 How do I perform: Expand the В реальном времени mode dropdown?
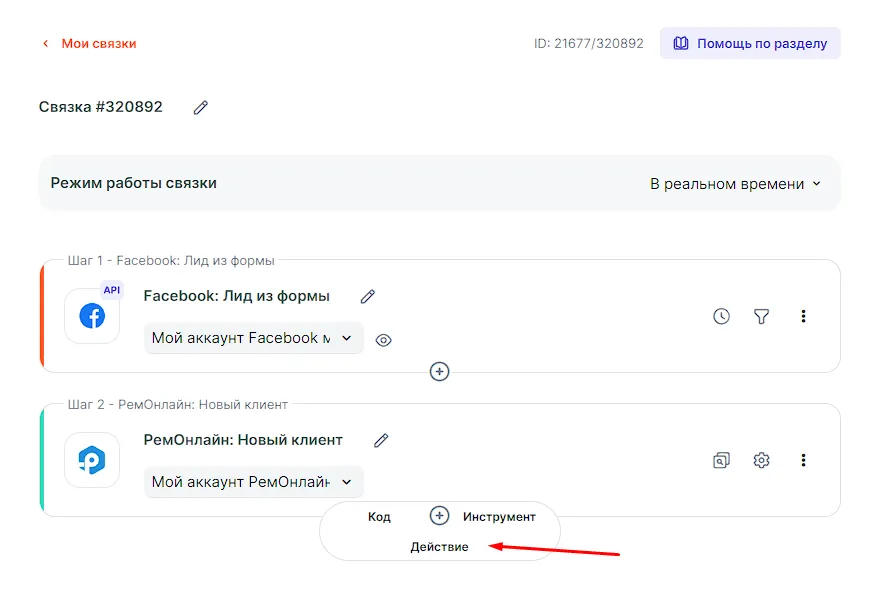[x=734, y=184]
